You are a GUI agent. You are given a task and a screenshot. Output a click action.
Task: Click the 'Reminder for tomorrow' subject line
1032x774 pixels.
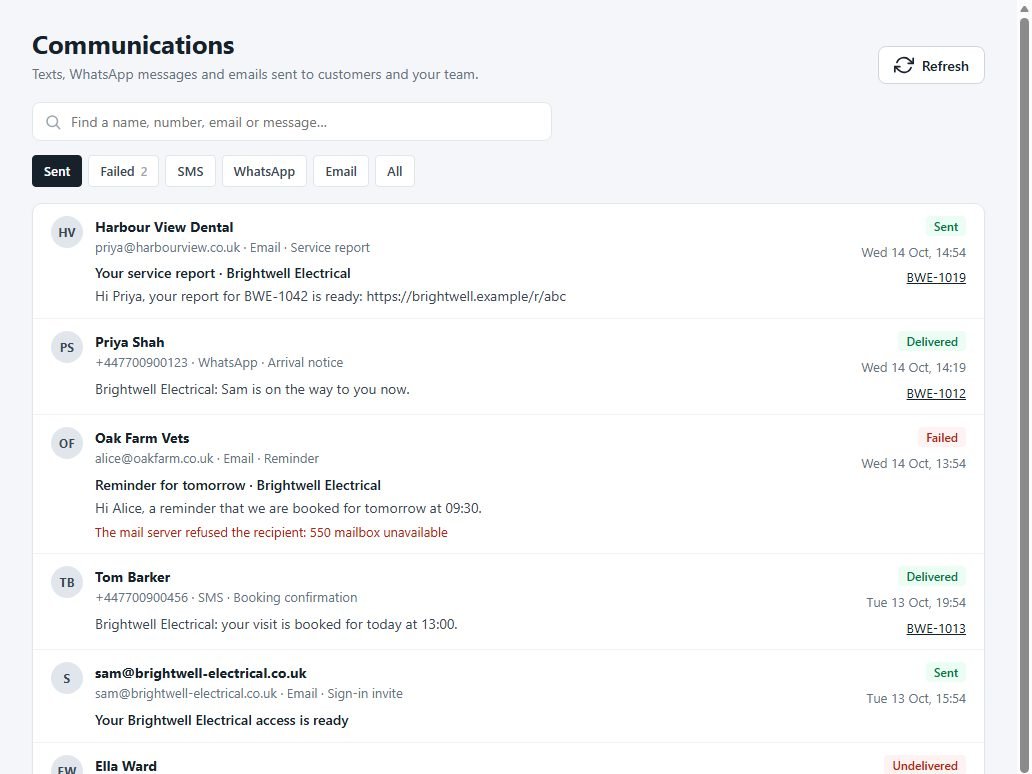238,485
